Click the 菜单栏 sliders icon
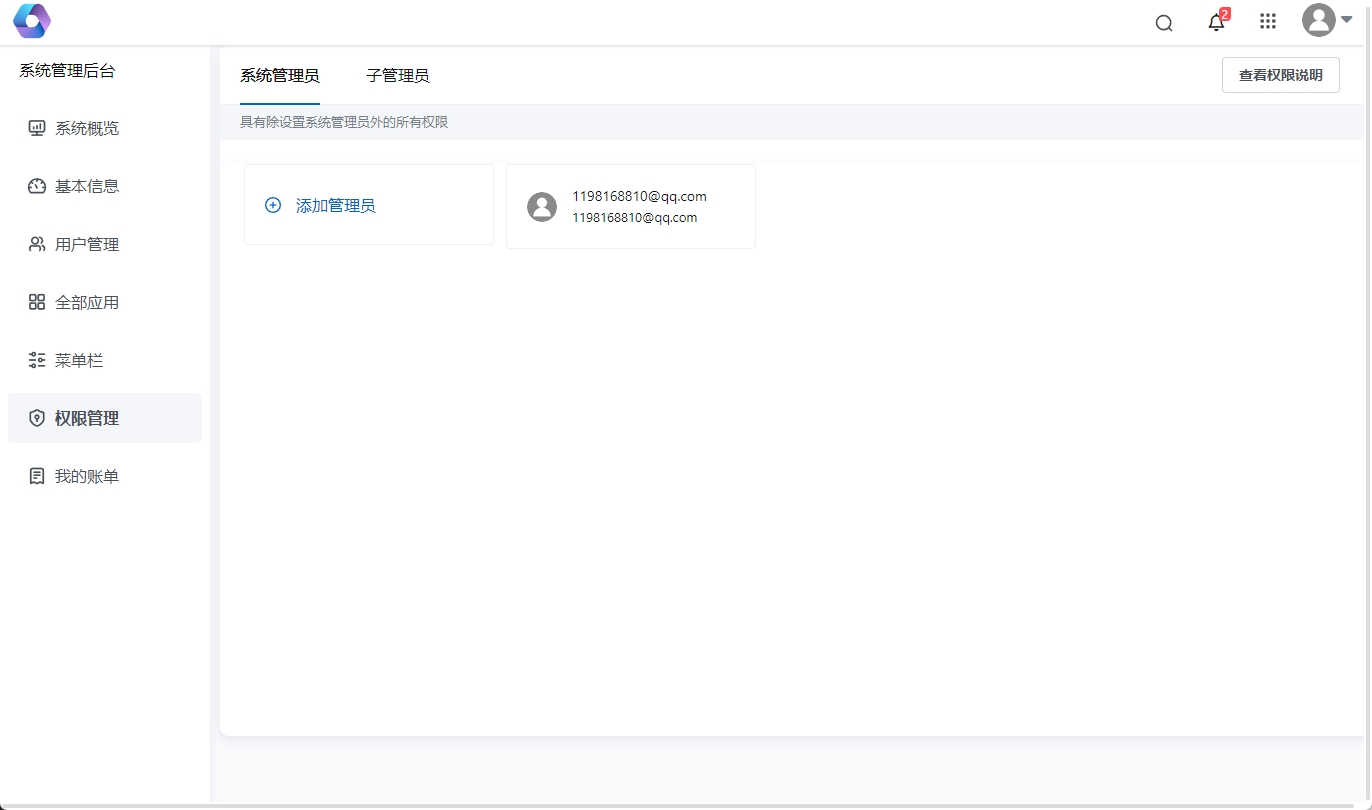The height and width of the screenshot is (810, 1372). pos(37,360)
